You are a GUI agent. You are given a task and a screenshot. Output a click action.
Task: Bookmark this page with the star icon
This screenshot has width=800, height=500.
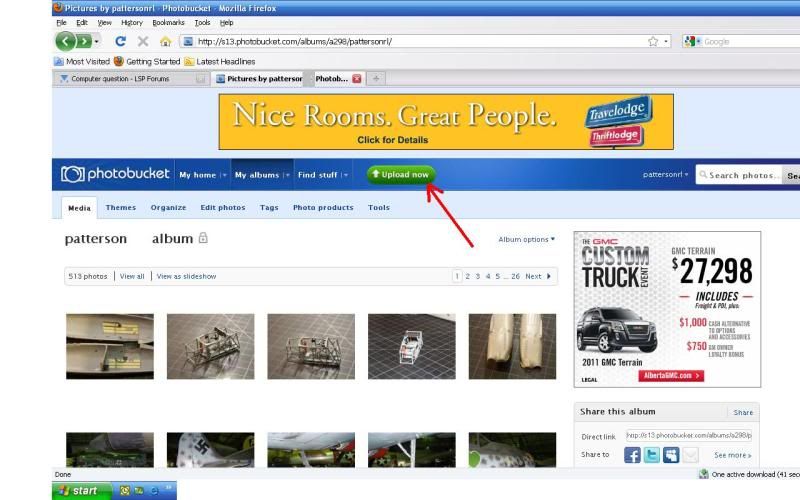653,42
